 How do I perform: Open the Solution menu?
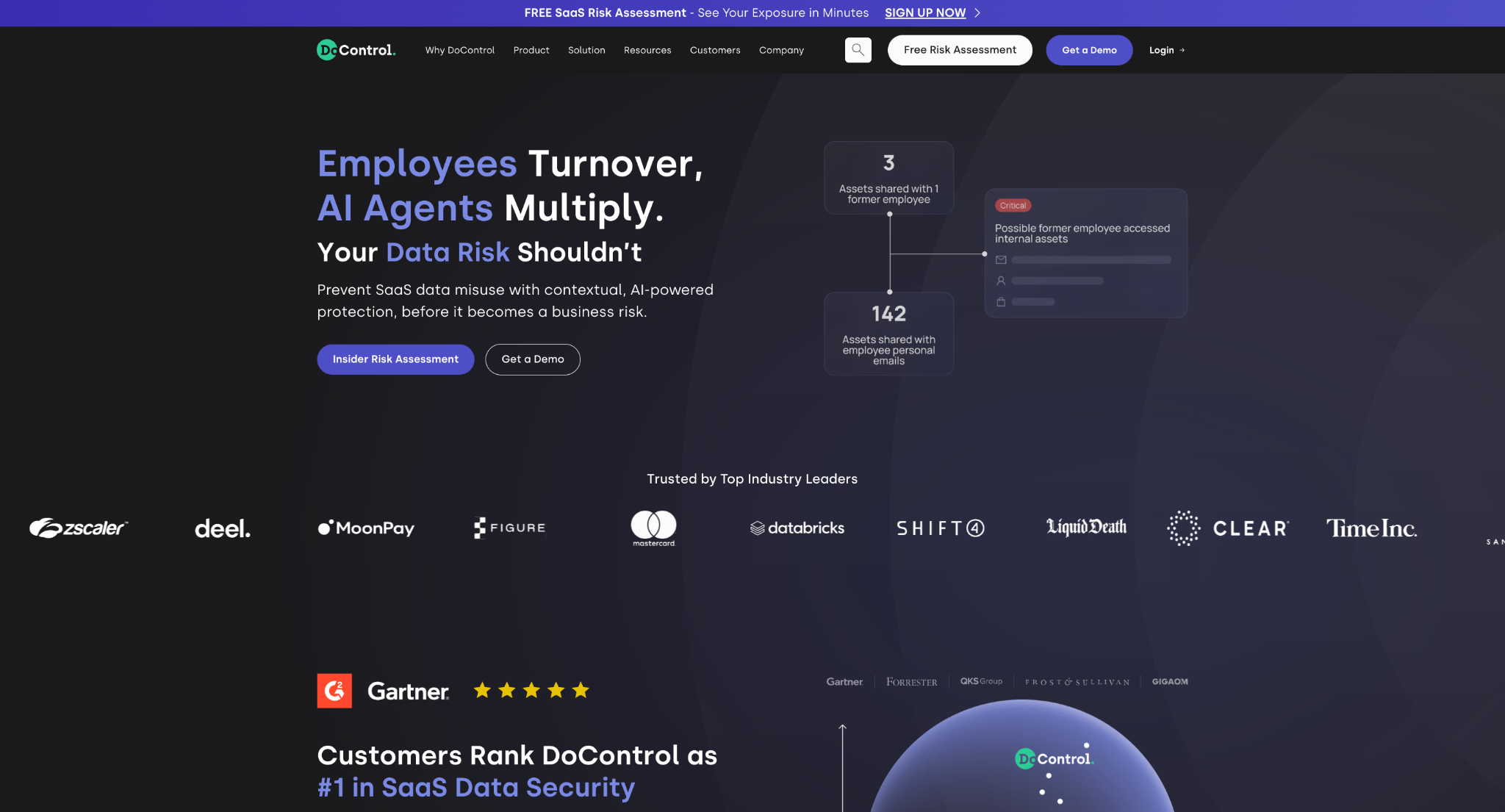(586, 50)
